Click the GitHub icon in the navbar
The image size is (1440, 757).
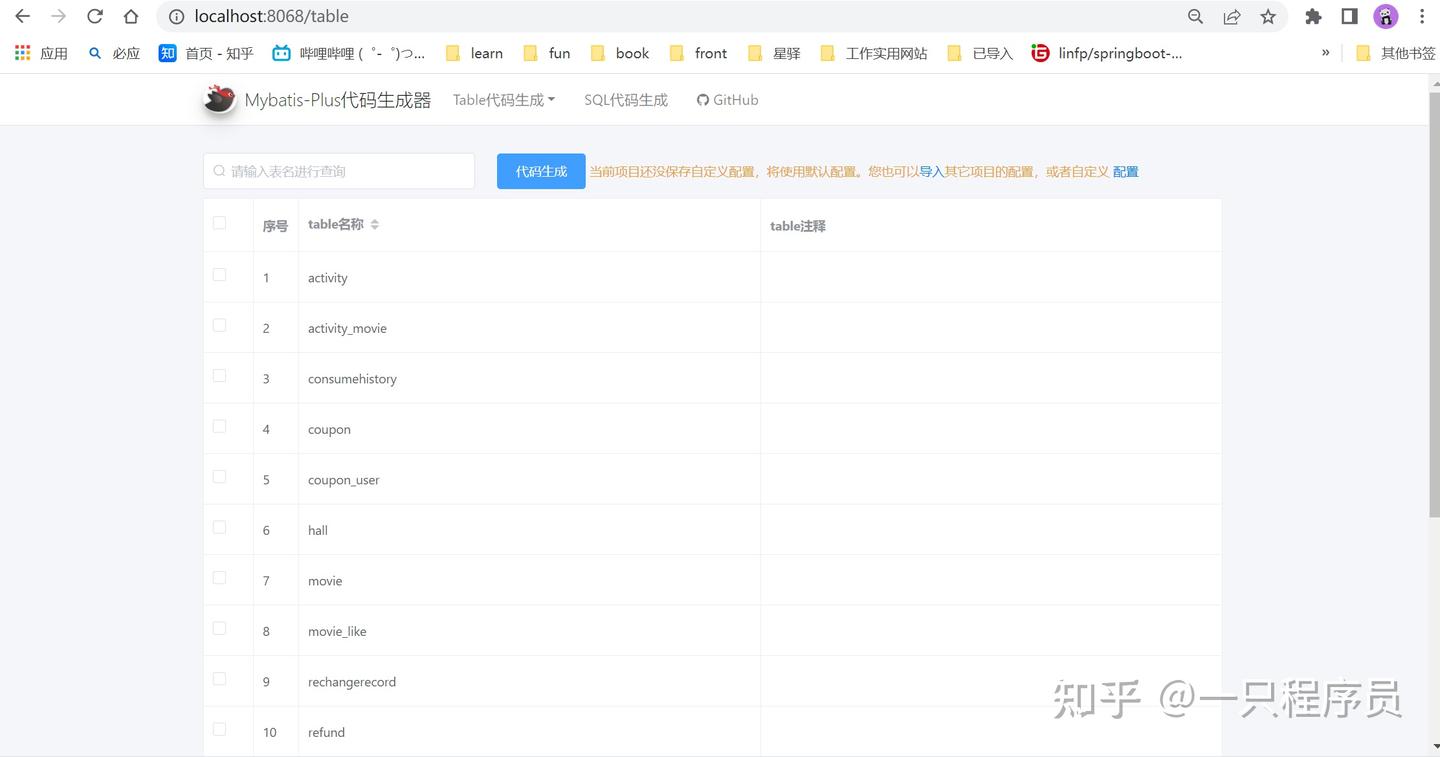tap(702, 99)
